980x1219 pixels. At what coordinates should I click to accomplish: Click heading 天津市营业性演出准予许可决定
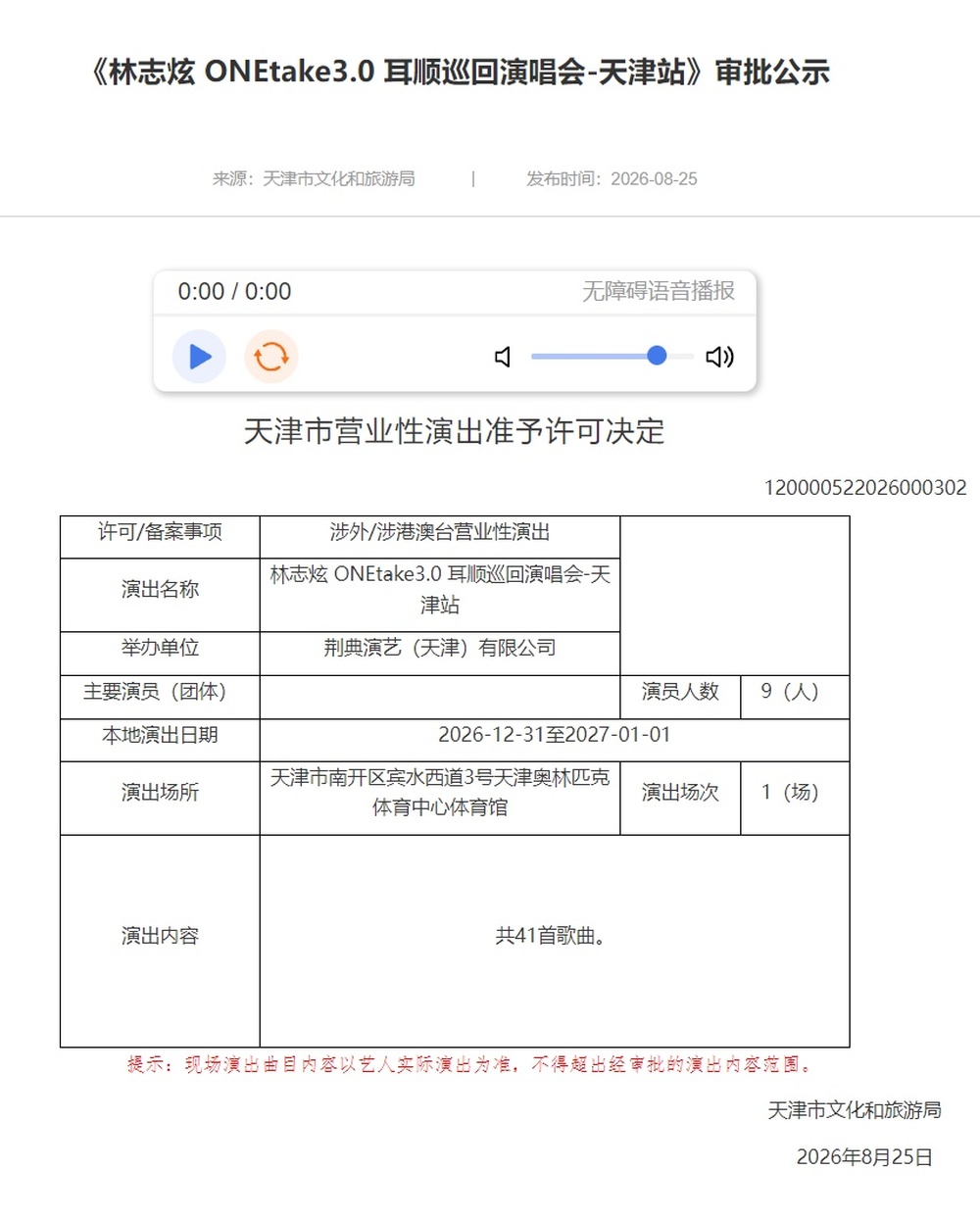click(454, 431)
